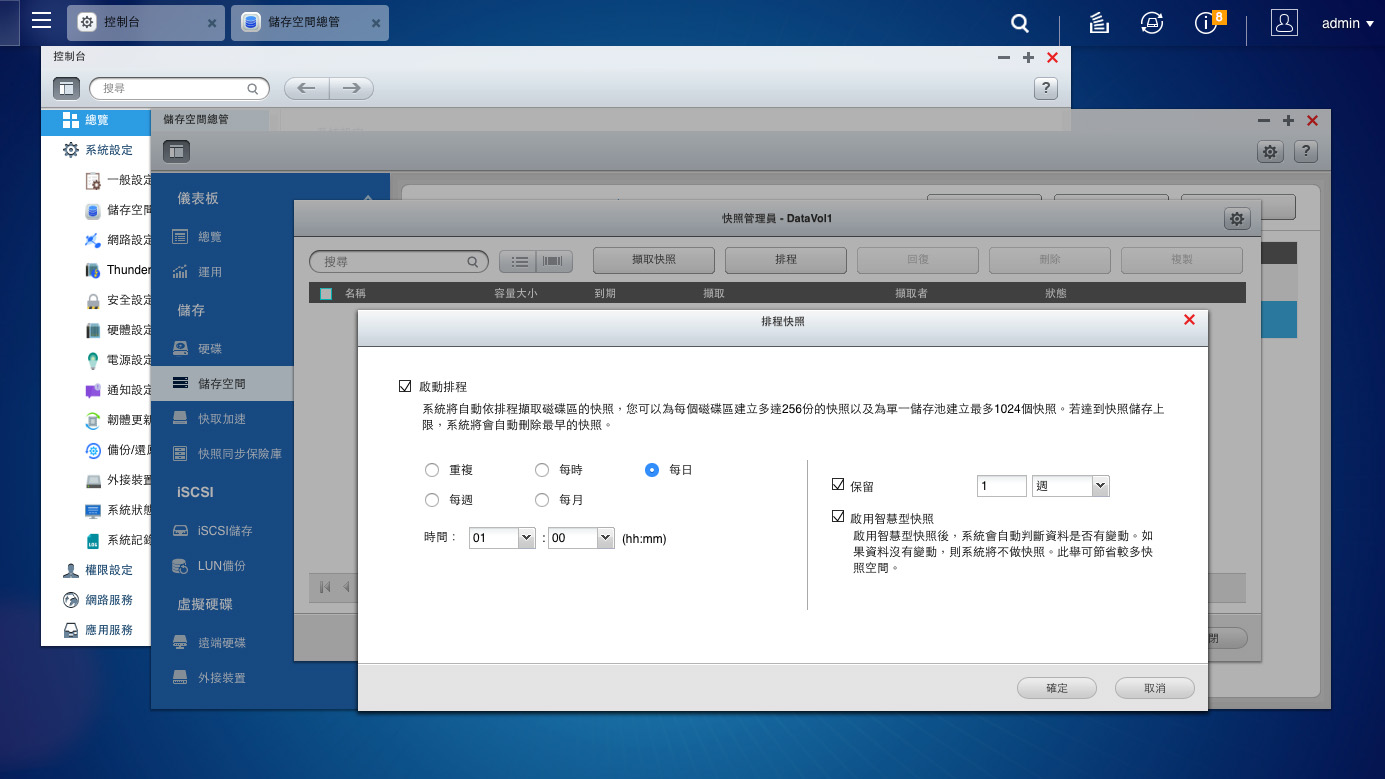
Task: Toggle 啟用智慧型快照 checkbox
Action: click(838, 518)
